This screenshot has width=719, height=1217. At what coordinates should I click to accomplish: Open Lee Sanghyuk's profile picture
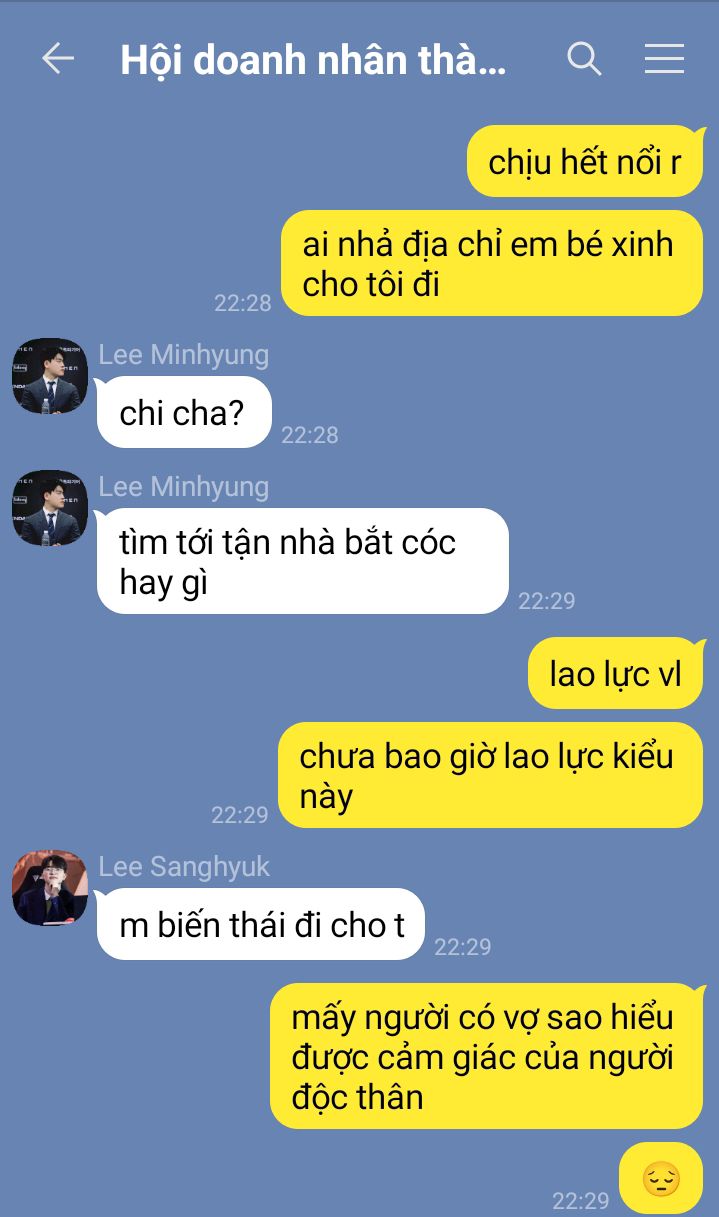pyautogui.click(x=50, y=888)
